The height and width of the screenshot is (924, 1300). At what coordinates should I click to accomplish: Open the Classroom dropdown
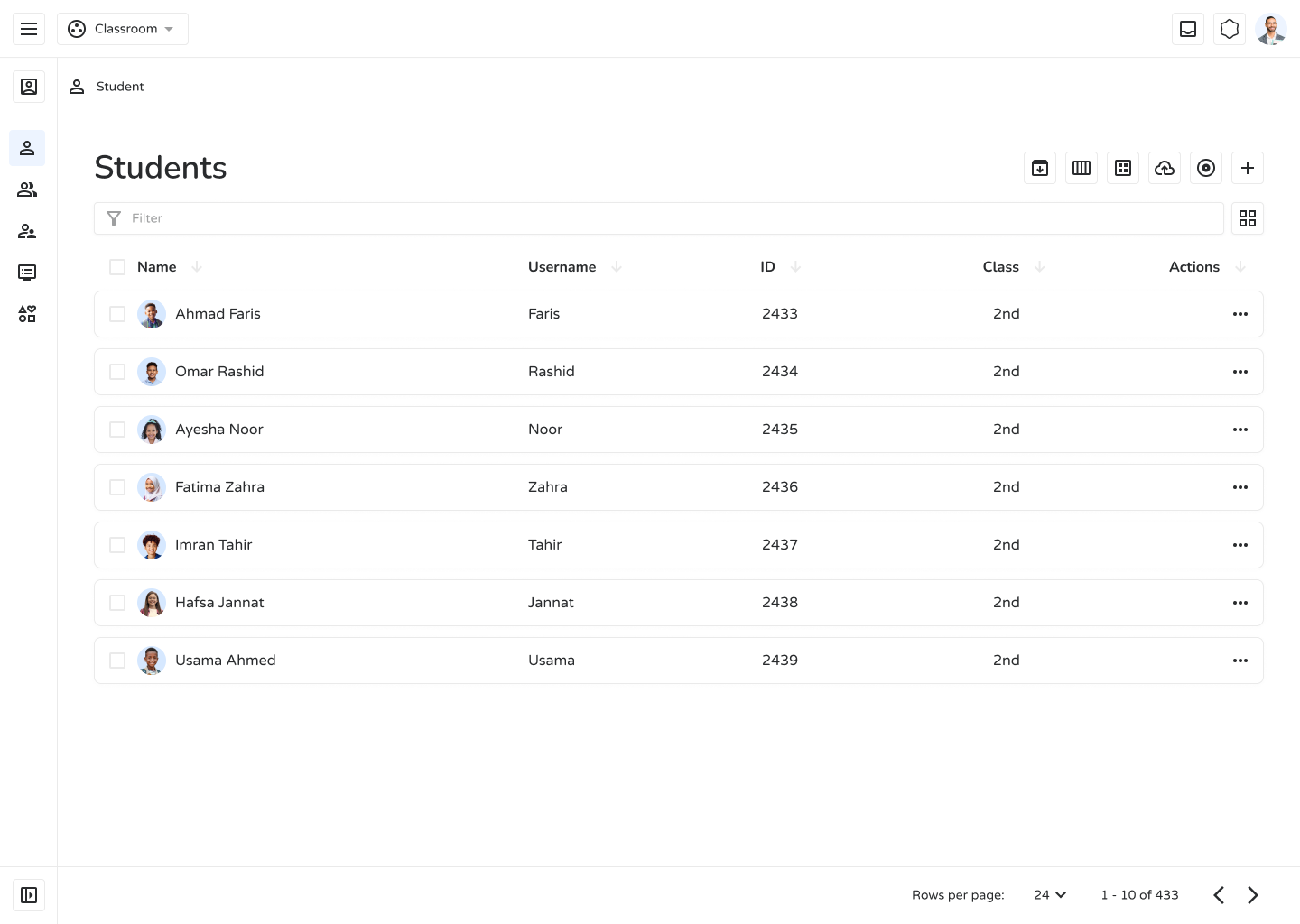pyautogui.click(x=123, y=29)
